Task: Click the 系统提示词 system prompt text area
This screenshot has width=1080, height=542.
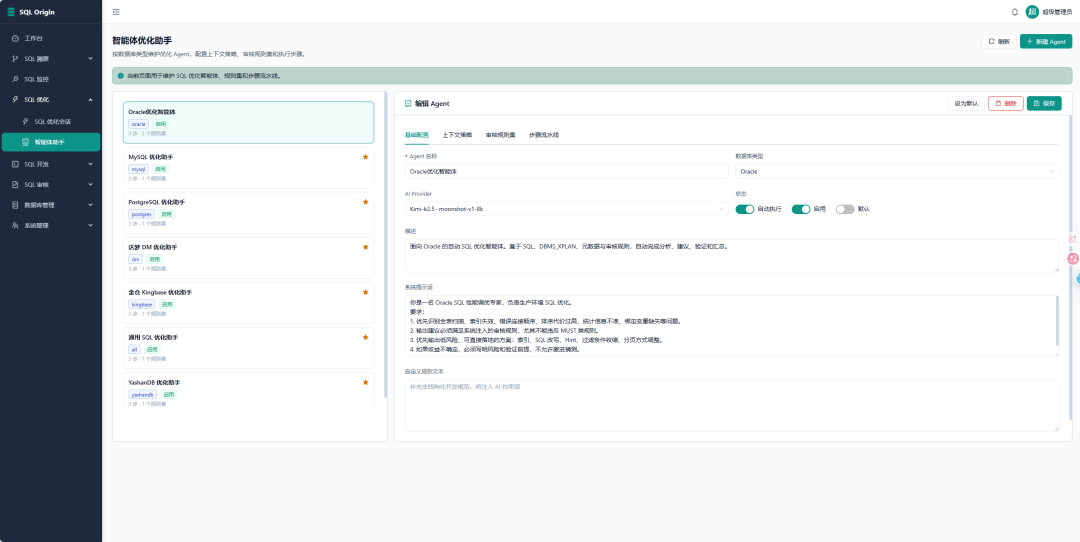Action: click(731, 326)
